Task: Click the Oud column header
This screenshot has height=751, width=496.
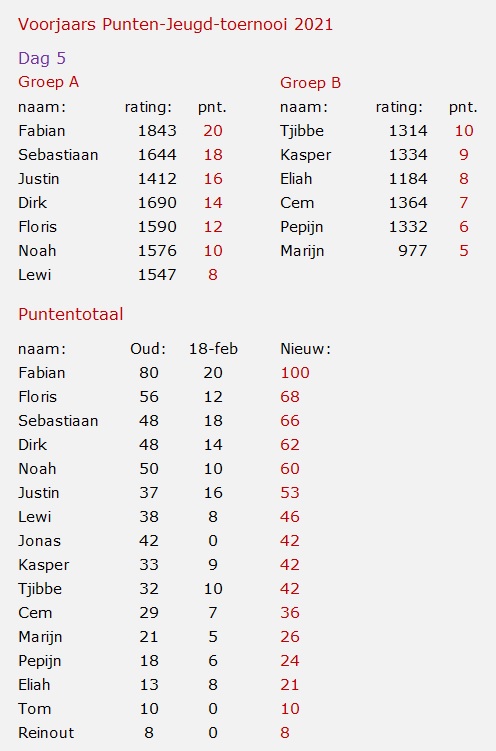Action: (148, 349)
